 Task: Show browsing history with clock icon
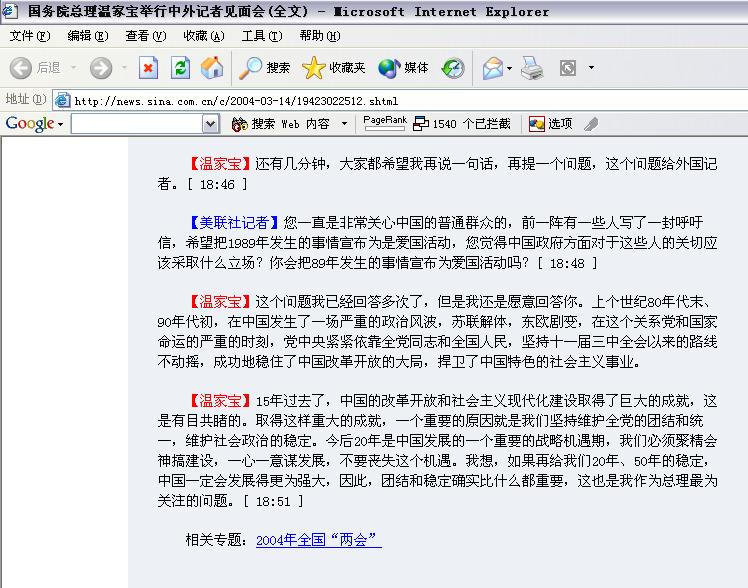[453, 68]
